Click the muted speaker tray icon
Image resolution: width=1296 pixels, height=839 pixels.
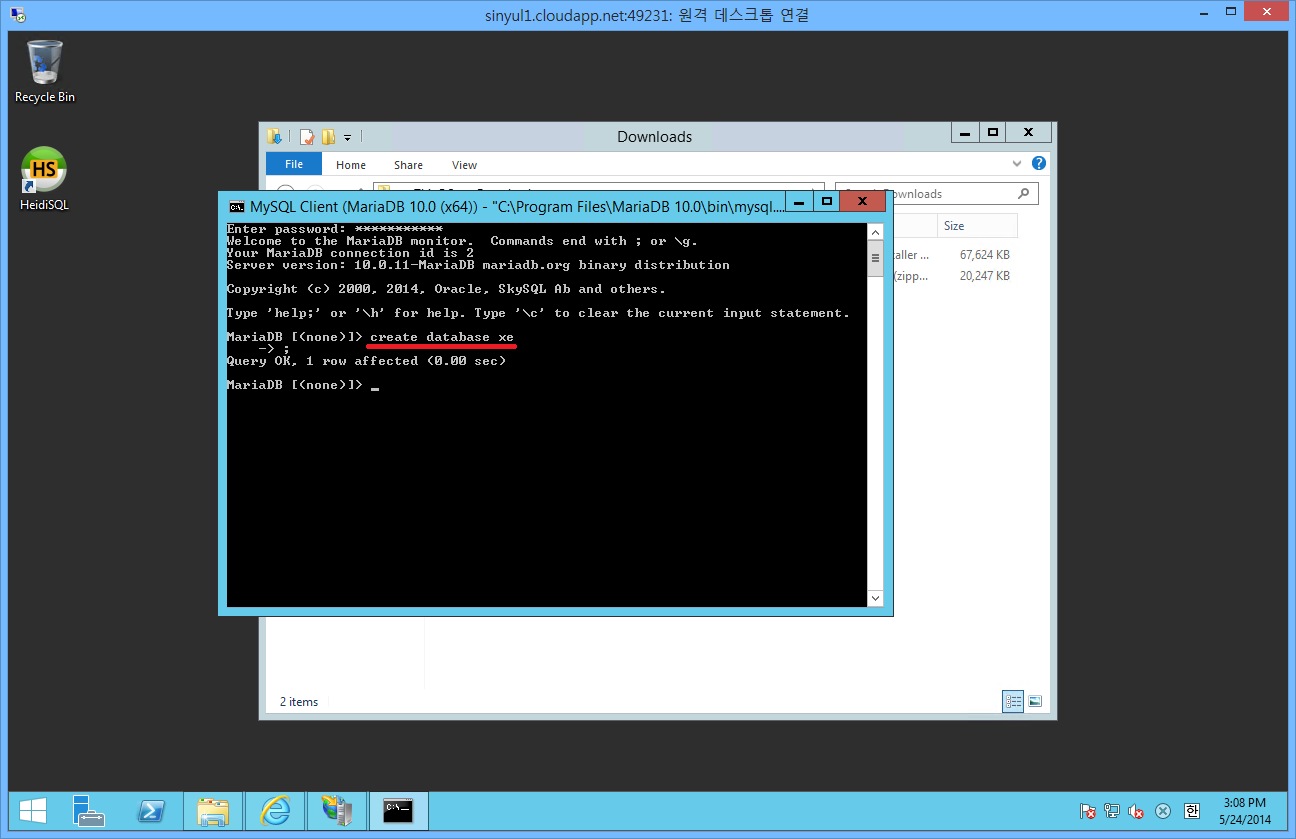coord(1137,811)
